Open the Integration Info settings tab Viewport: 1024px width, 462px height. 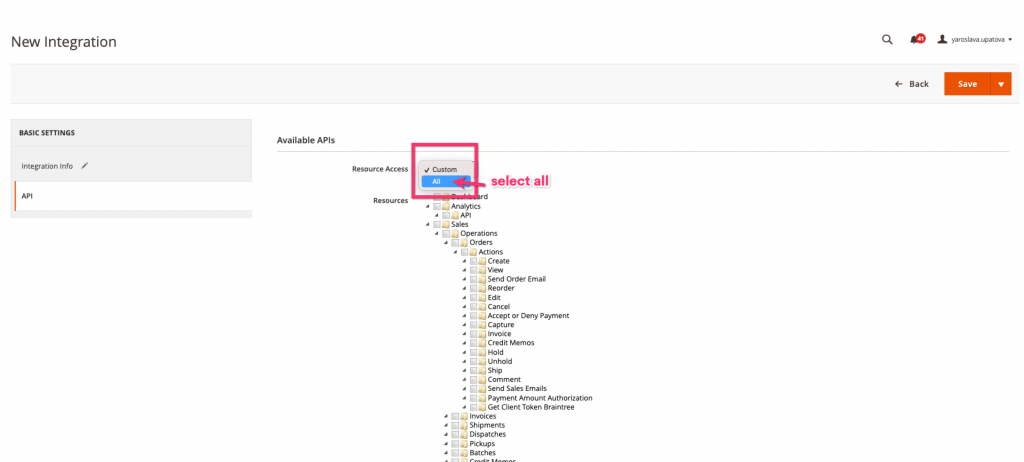[x=131, y=166]
